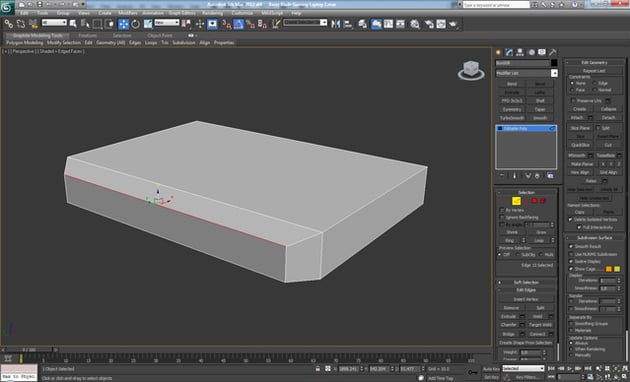Open the Rendering menu
The width and height of the screenshot is (630, 382).
pyautogui.click(x=213, y=13)
